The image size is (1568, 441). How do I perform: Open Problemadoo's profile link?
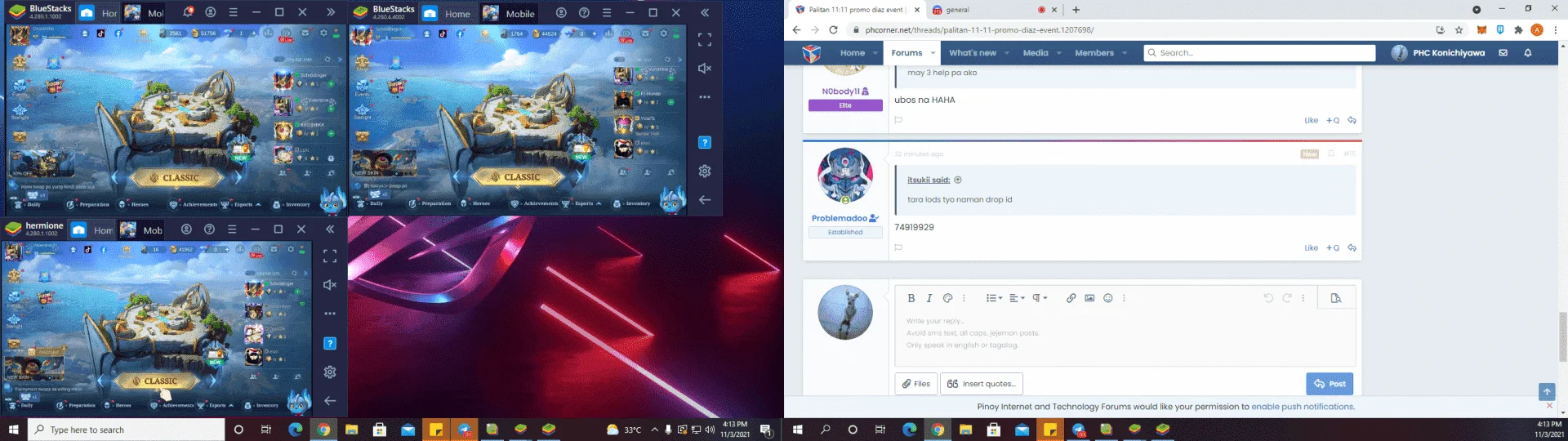point(839,218)
